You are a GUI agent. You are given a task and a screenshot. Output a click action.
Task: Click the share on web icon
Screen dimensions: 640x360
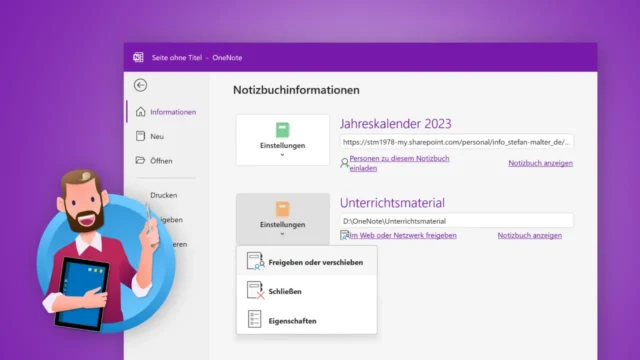pyautogui.click(x=344, y=235)
